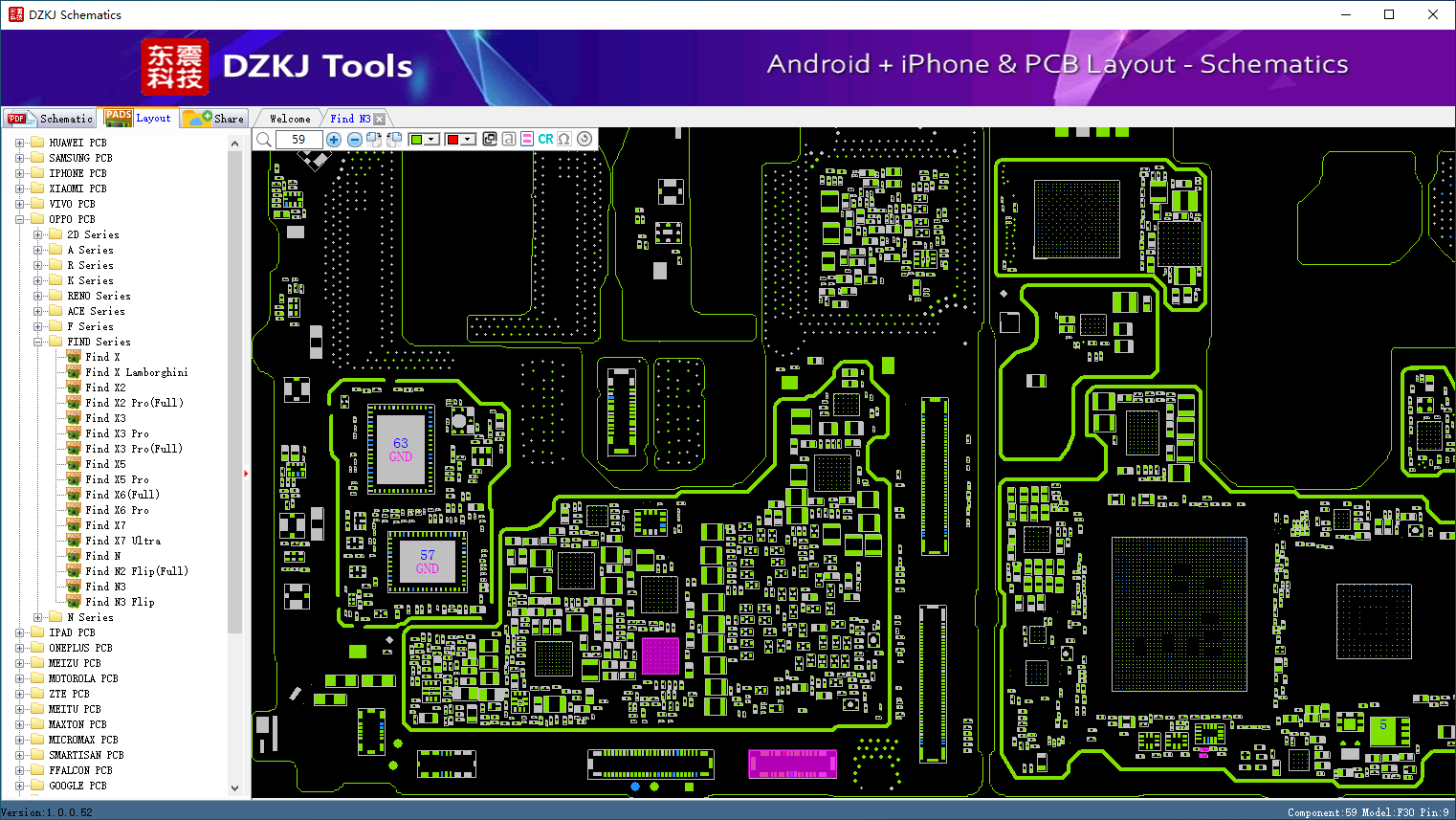Expand the ONEPLUS PCB tree node
The image size is (1456, 820).
(19, 648)
